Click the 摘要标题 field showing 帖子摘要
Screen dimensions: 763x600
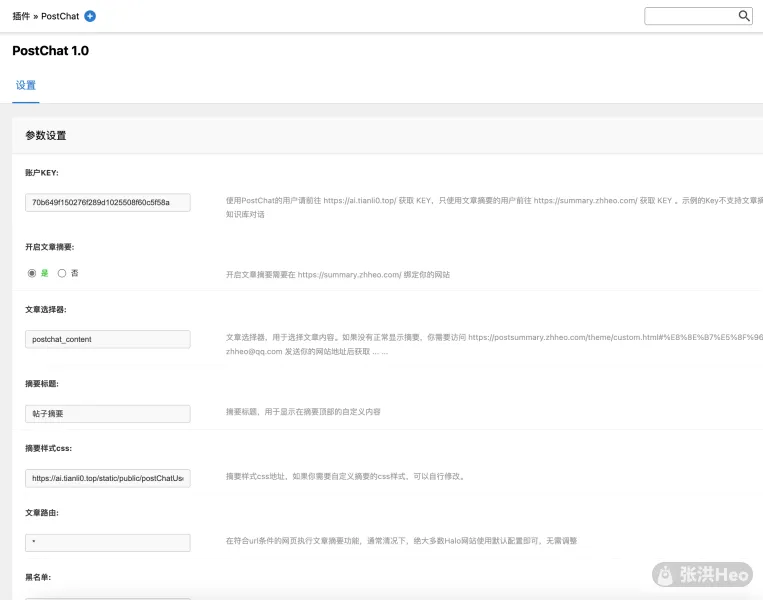(108, 414)
